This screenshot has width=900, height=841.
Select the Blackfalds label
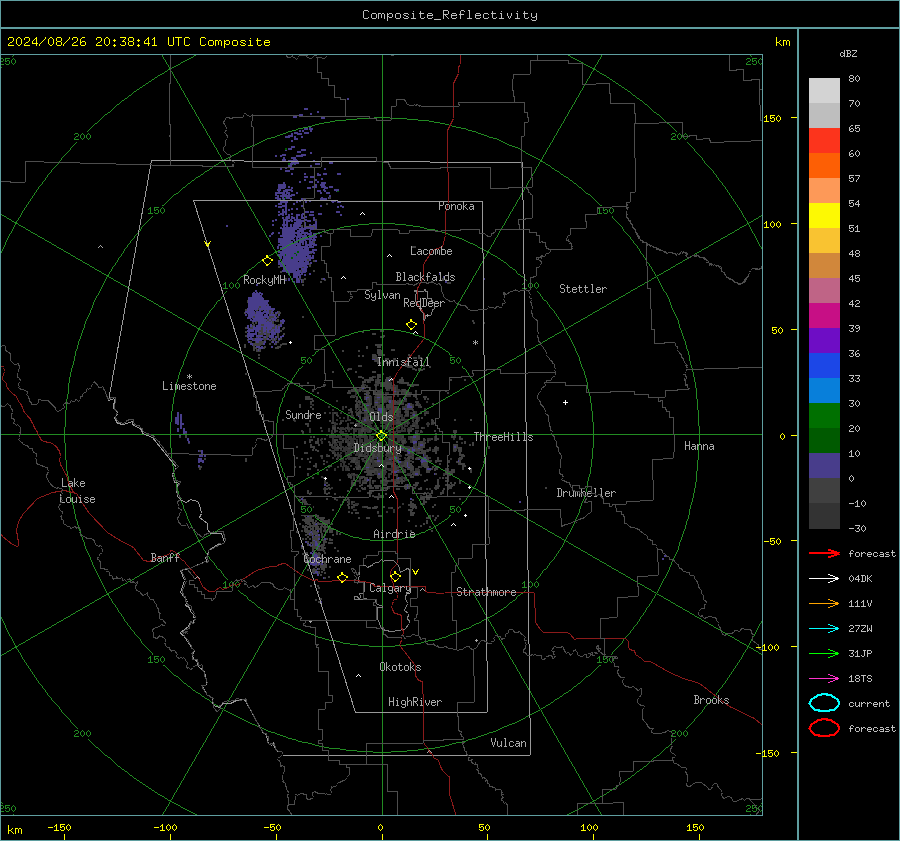tap(425, 277)
